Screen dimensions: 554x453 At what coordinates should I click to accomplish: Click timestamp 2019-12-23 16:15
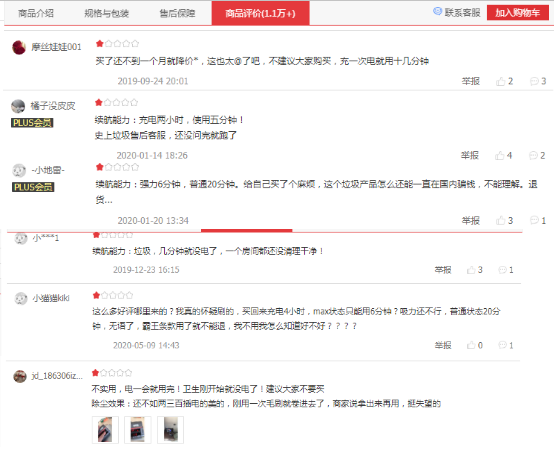click(x=146, y=270)
